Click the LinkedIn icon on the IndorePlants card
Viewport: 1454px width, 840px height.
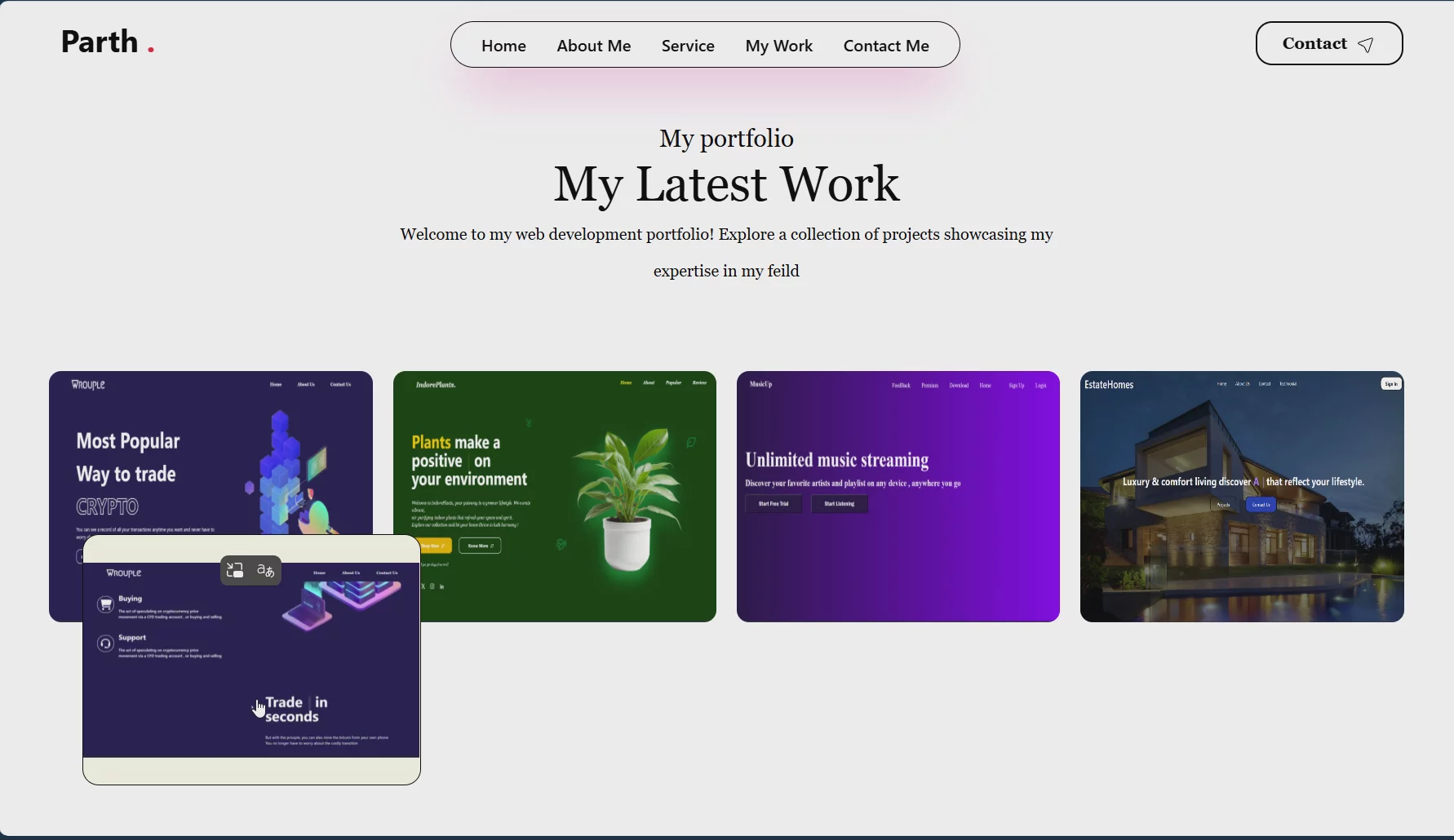click(x=441, y=586)
